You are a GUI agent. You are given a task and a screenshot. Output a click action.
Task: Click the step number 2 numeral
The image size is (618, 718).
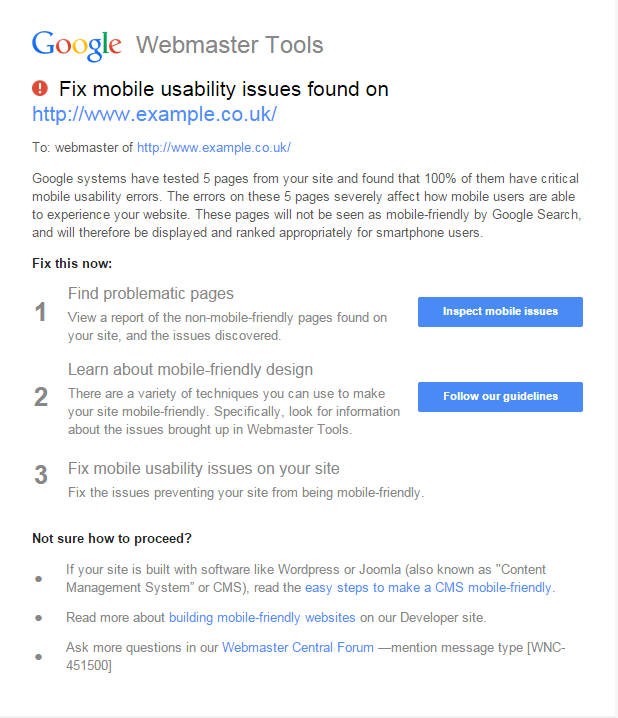41,397
